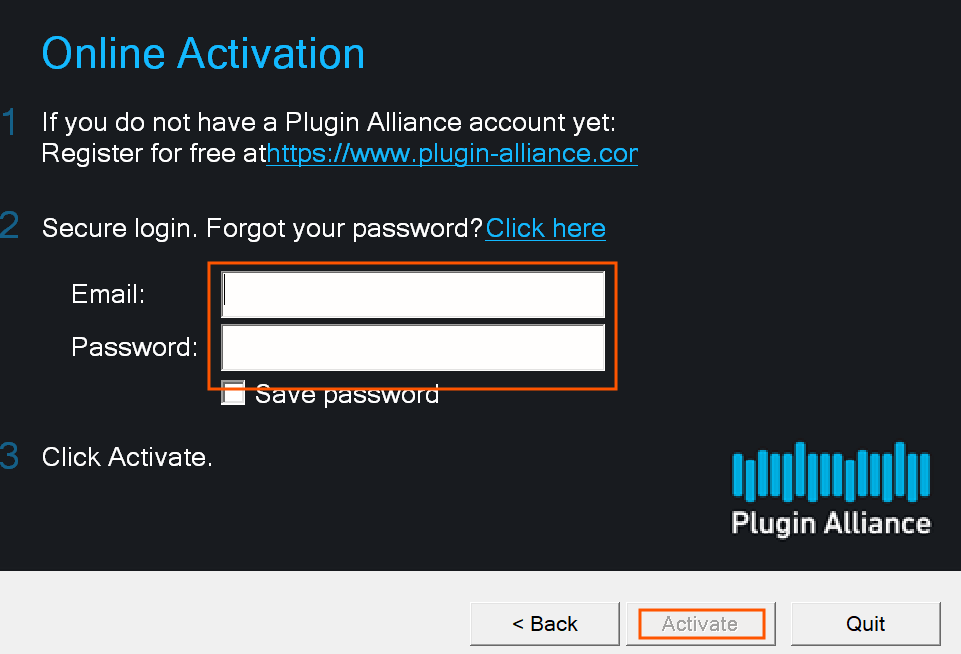This screenshot has height=654, width=961.
Task: Click the step 1 number
Action: coord(10,123)
